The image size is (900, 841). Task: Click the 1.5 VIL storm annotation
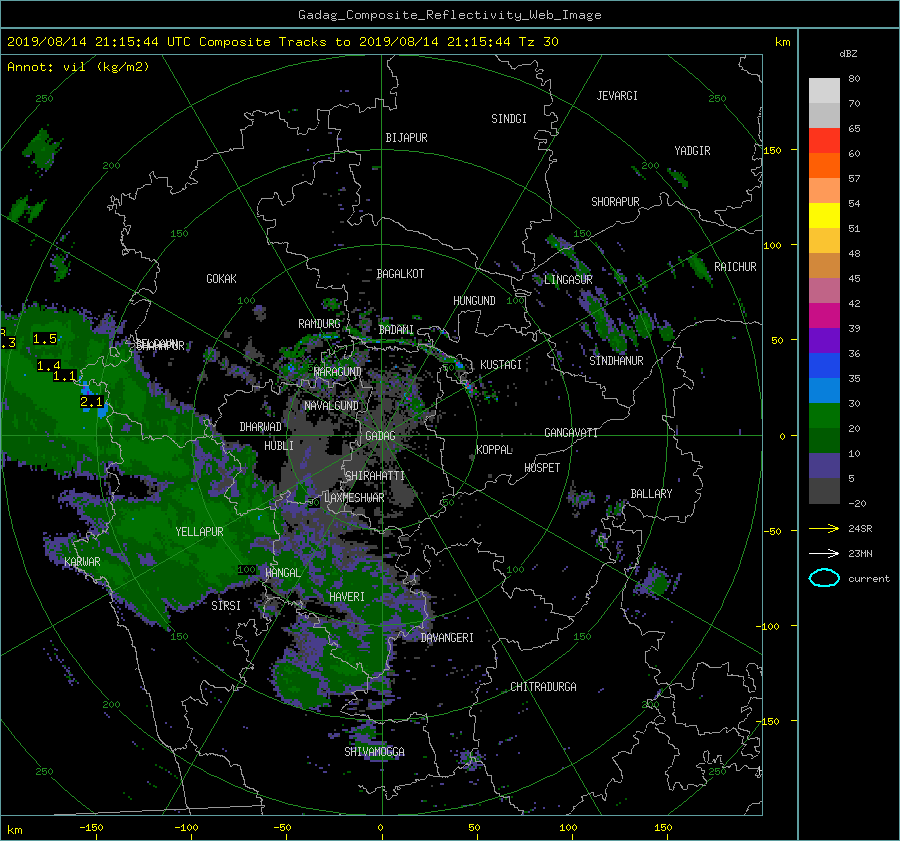[x=45, y=339]
